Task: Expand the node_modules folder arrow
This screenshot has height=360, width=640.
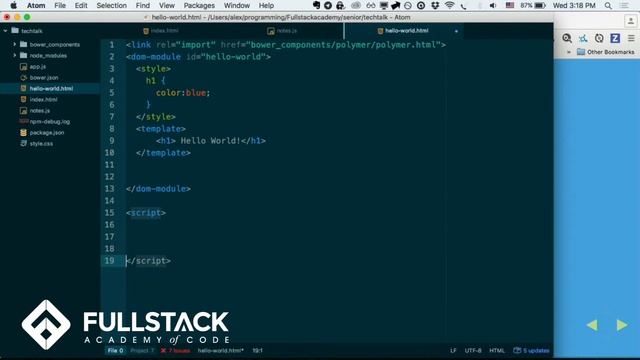Action: [x=15, y=55]
